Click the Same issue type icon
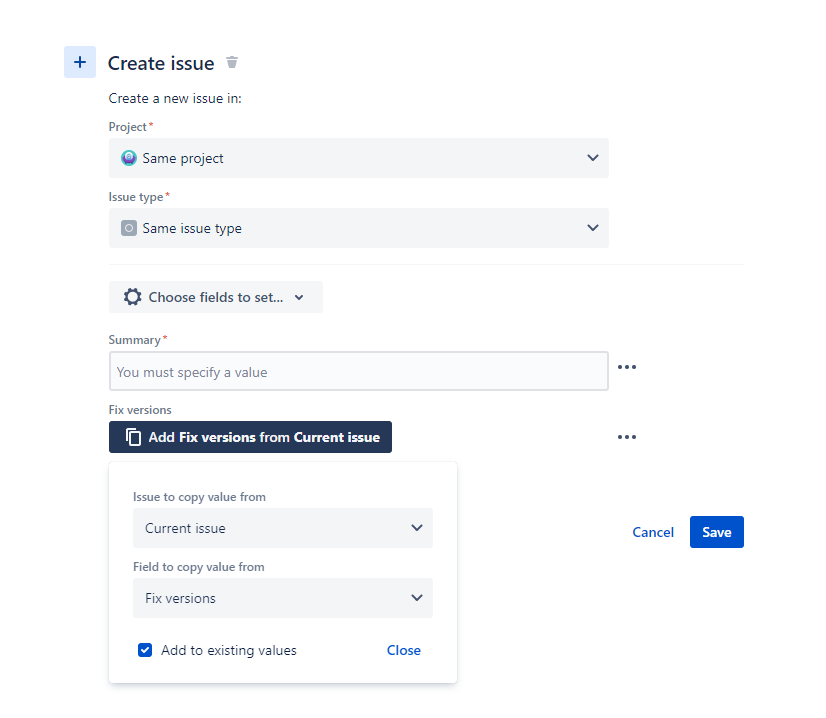 point(129,228)
